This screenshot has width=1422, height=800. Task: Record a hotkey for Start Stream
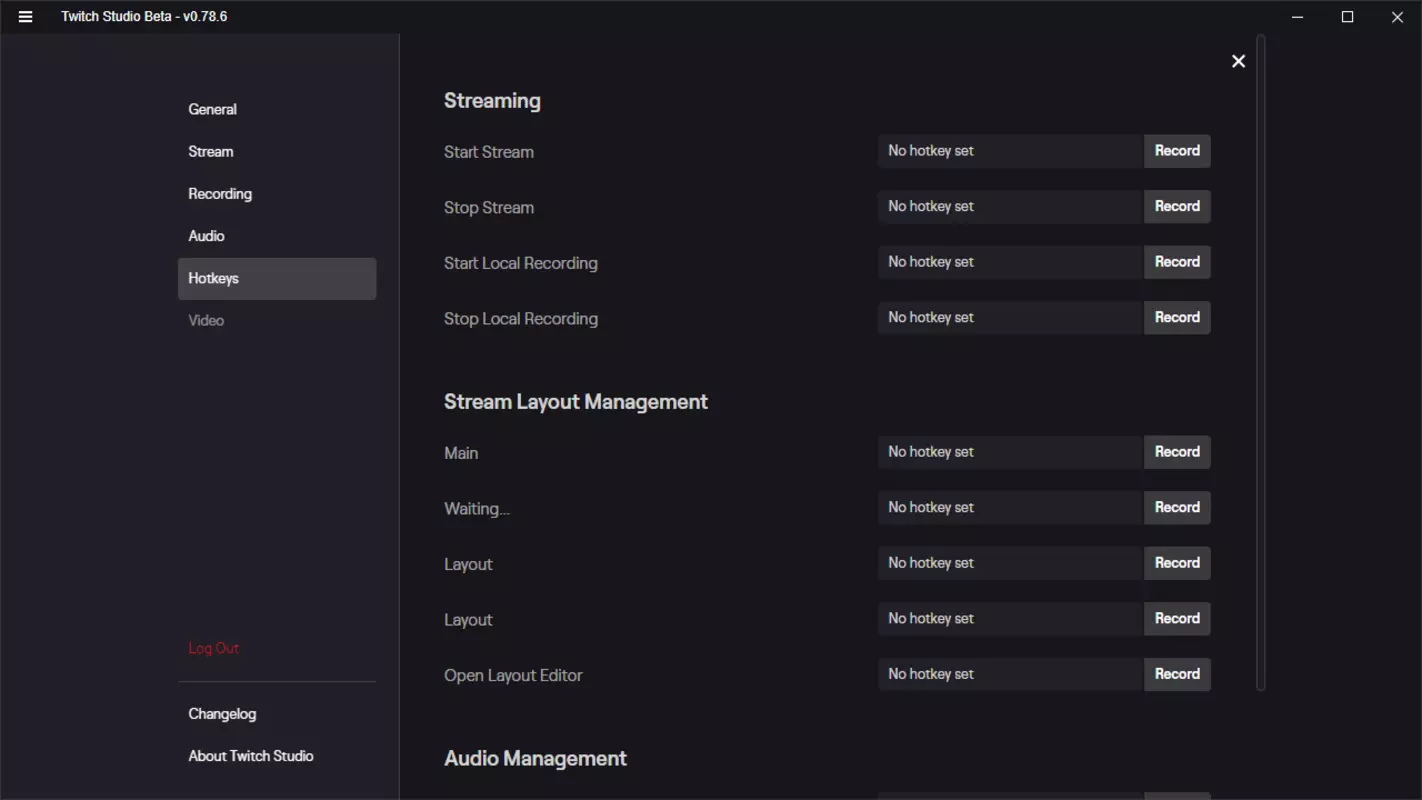(1177, 151)
